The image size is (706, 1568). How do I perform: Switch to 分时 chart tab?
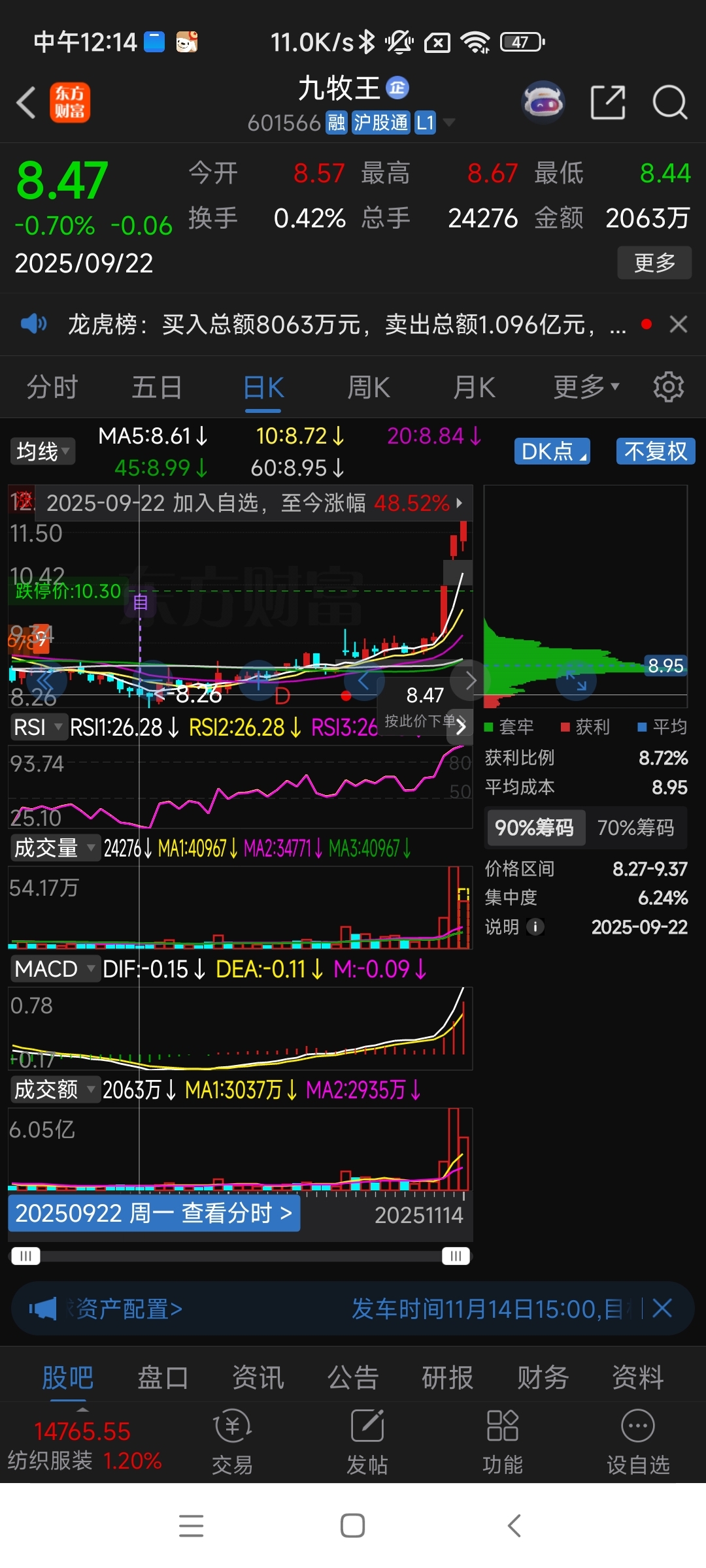click(x=52, y=387)
